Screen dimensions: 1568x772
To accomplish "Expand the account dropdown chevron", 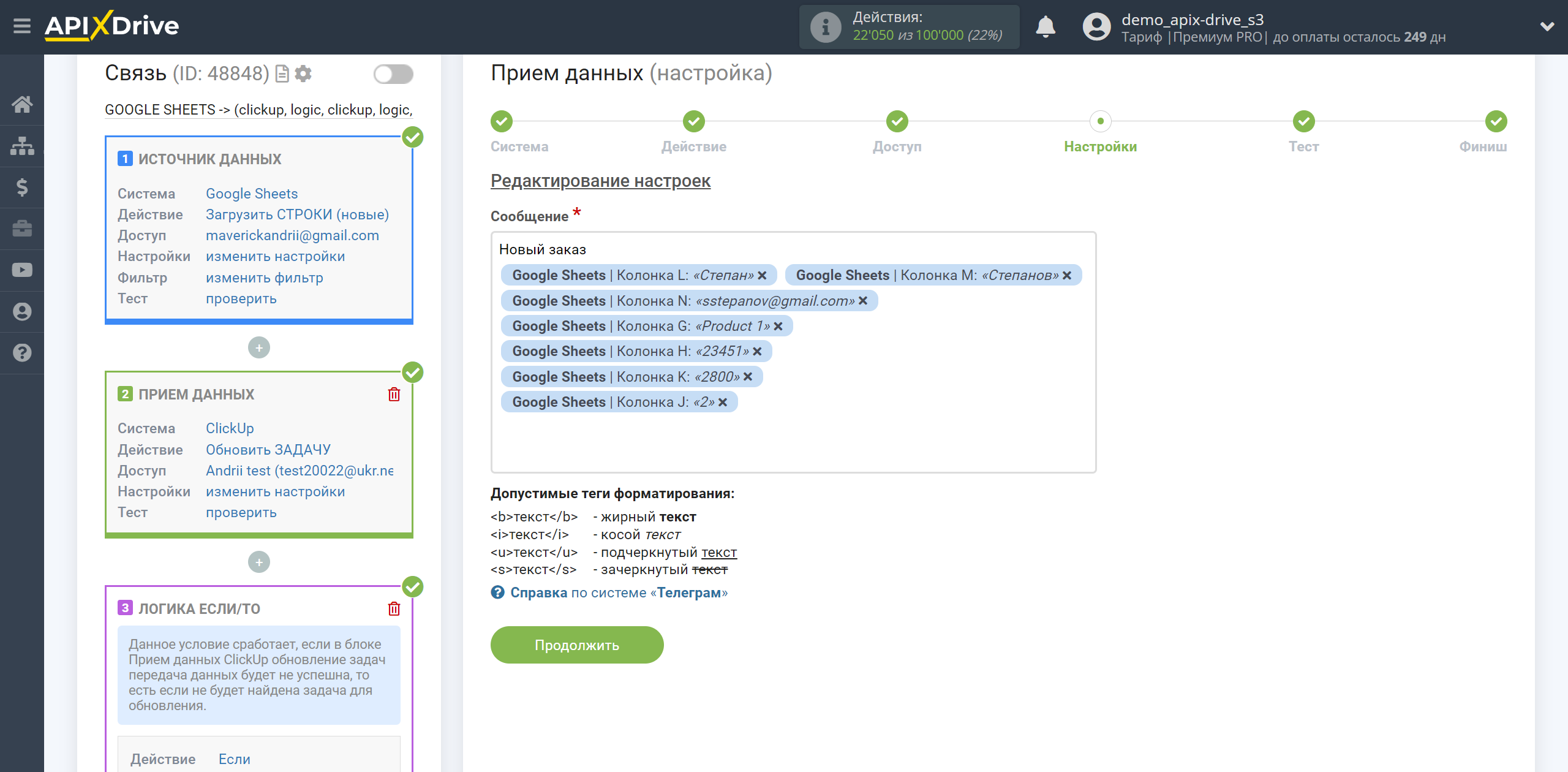I will pyautogui.click(x=1547, y=26).
